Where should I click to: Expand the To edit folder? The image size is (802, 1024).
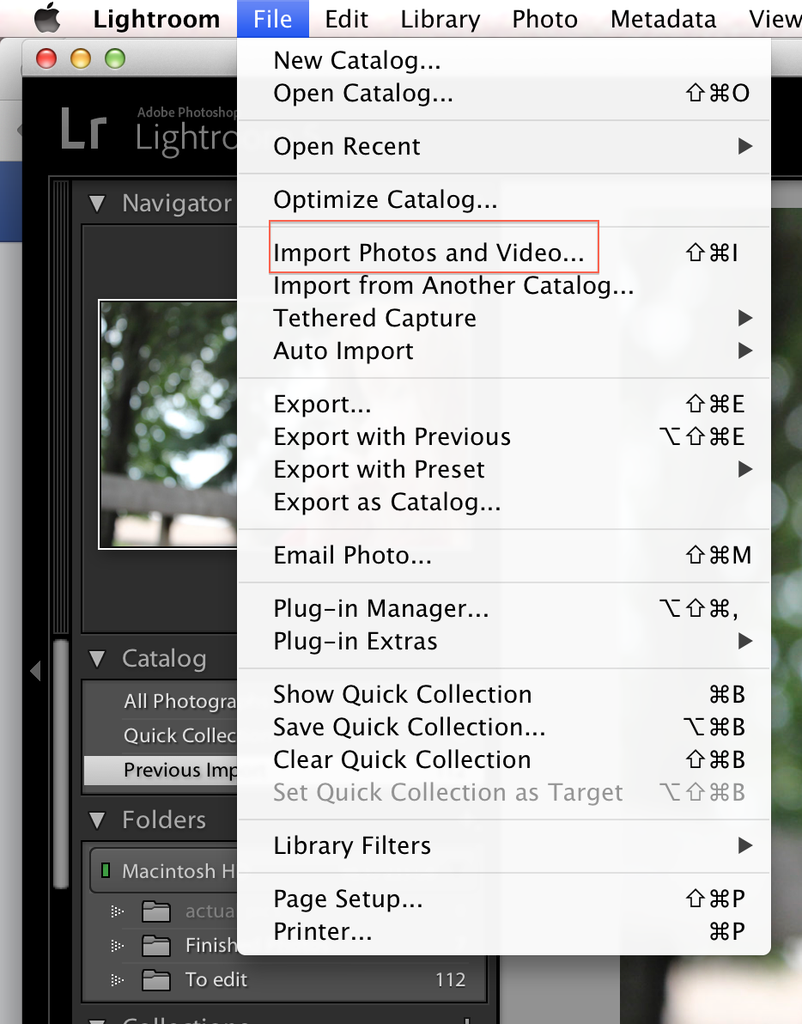point(117,979)
